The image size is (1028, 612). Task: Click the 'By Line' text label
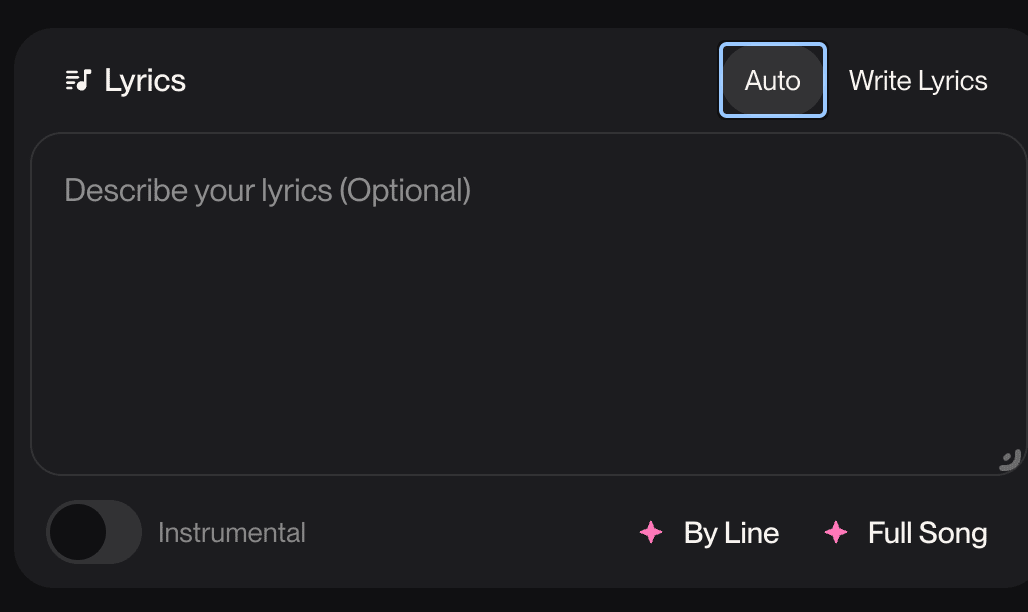click(x=731, y=533)
